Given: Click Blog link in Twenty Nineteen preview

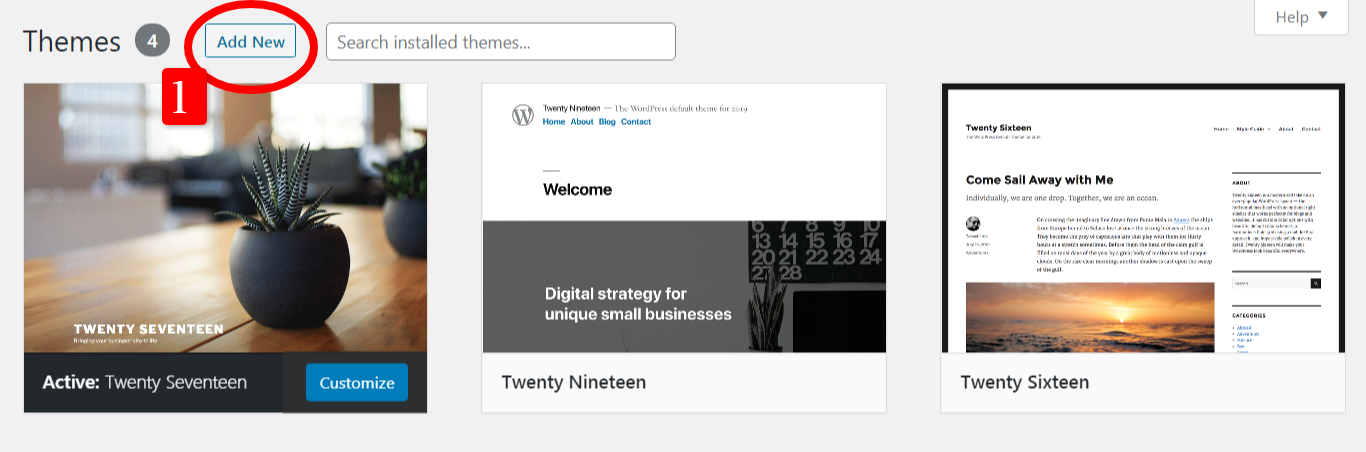Looking at the screenshot, I should (x=607, y=122).
